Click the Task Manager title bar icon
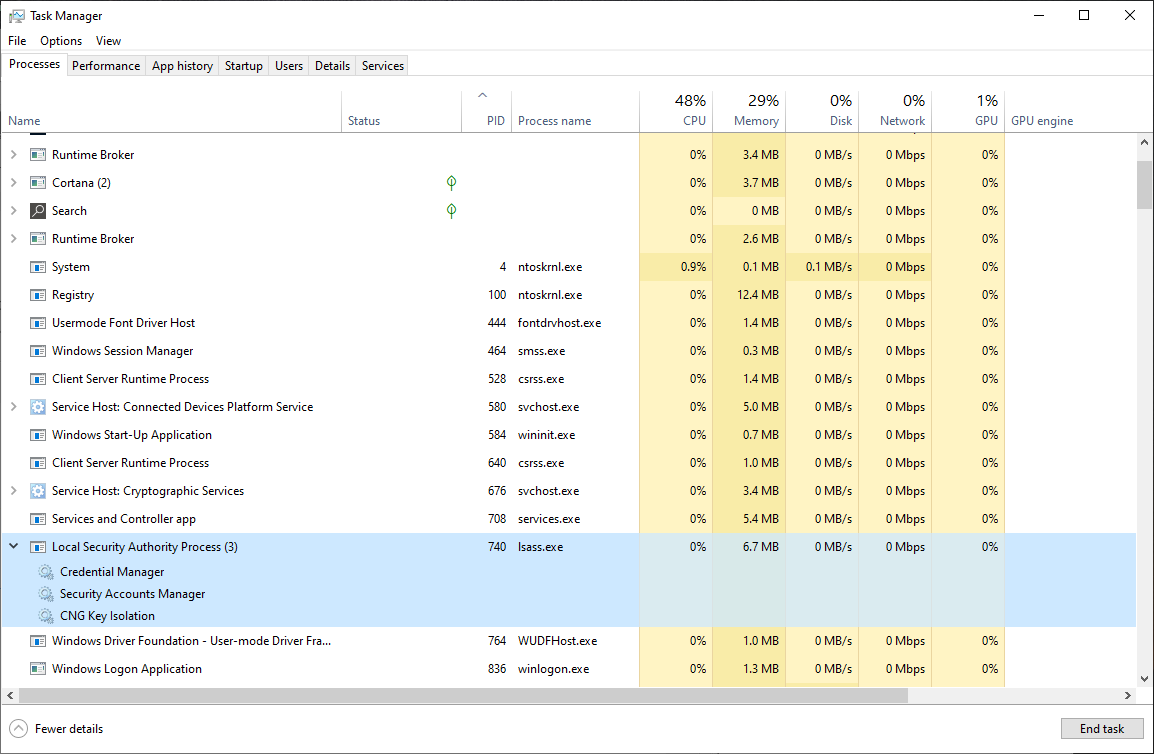1154x754 pixels. (x=16, y=15)
